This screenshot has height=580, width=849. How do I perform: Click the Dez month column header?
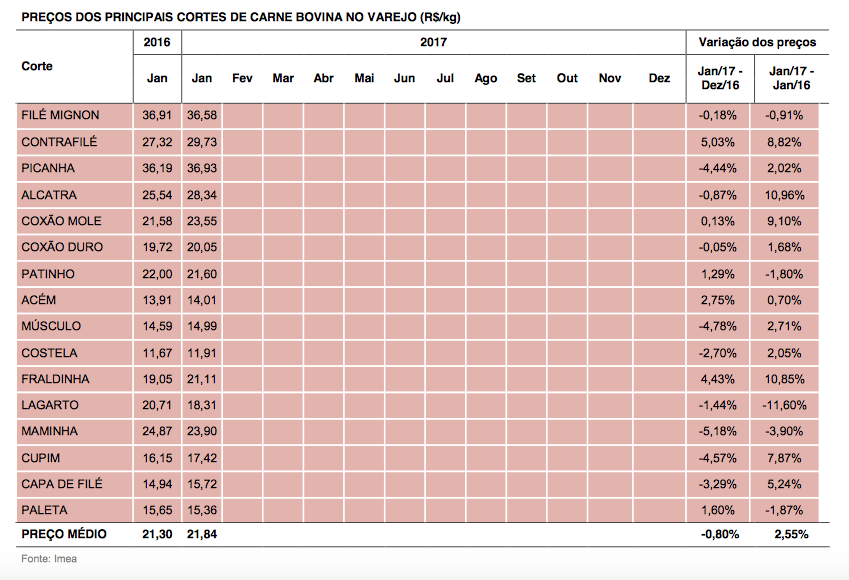pyautogui.click(x=659, y=78)
